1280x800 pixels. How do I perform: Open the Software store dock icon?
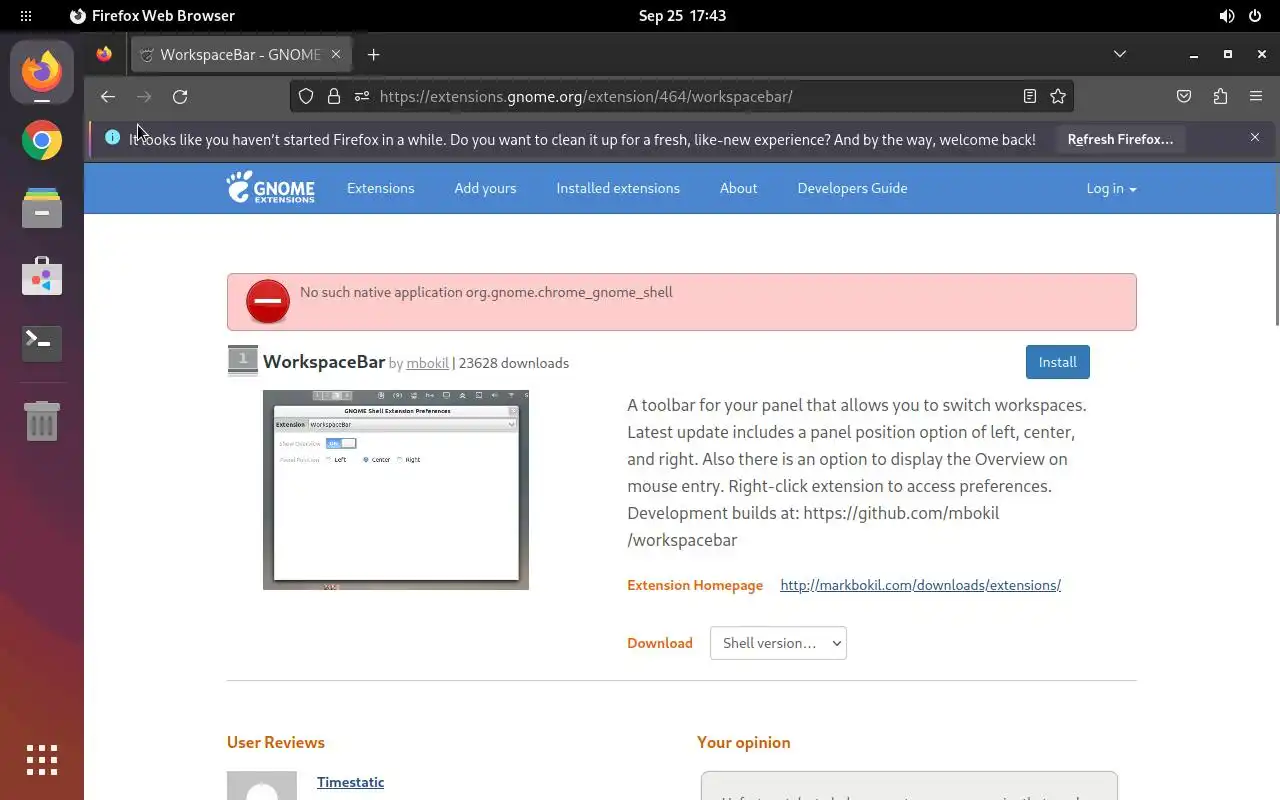pos(42,276)
